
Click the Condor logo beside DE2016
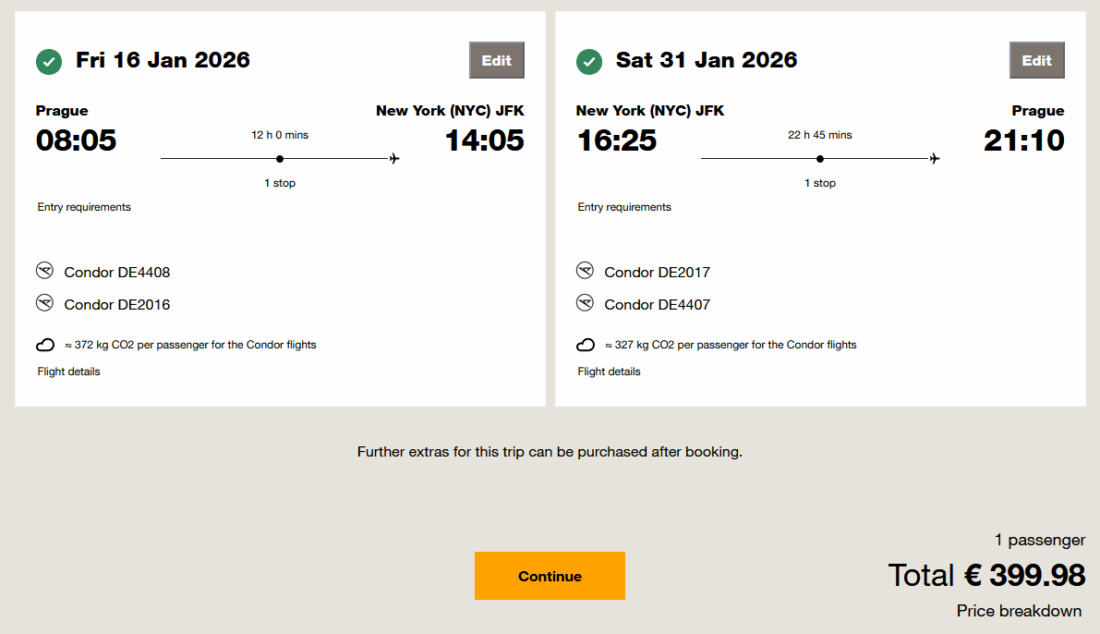point(44,303)
